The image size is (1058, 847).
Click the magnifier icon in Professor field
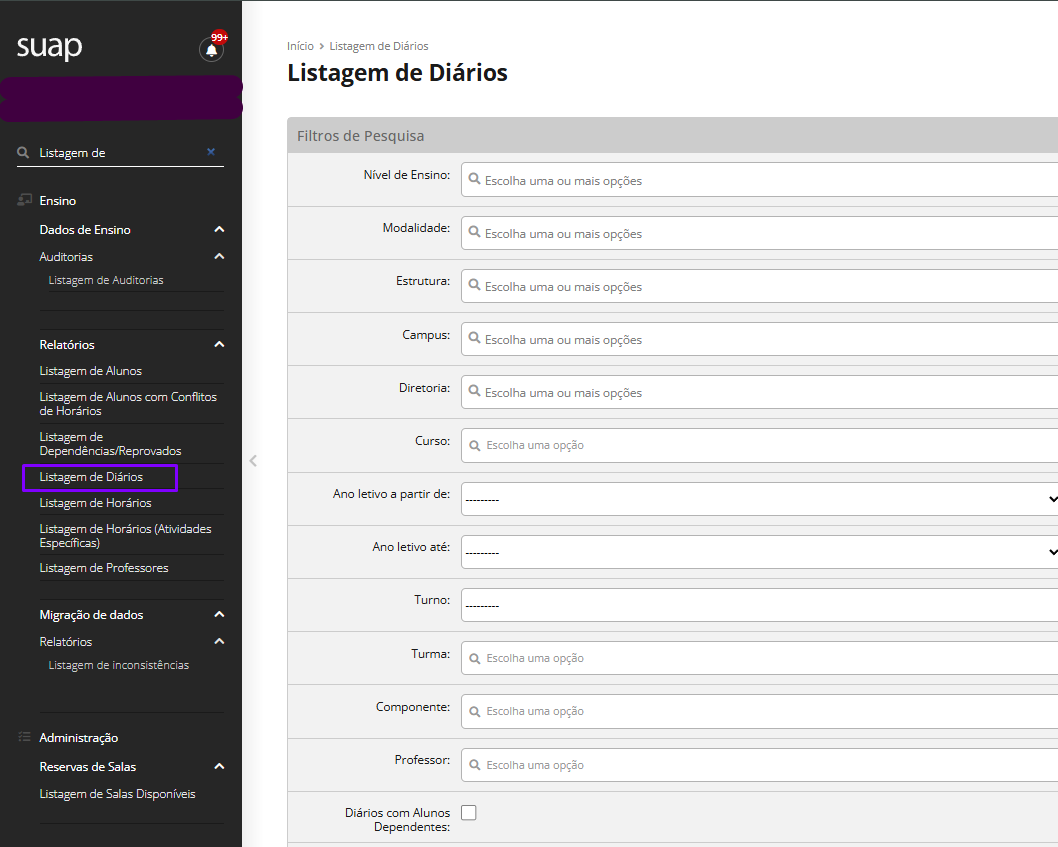point(474,765)
